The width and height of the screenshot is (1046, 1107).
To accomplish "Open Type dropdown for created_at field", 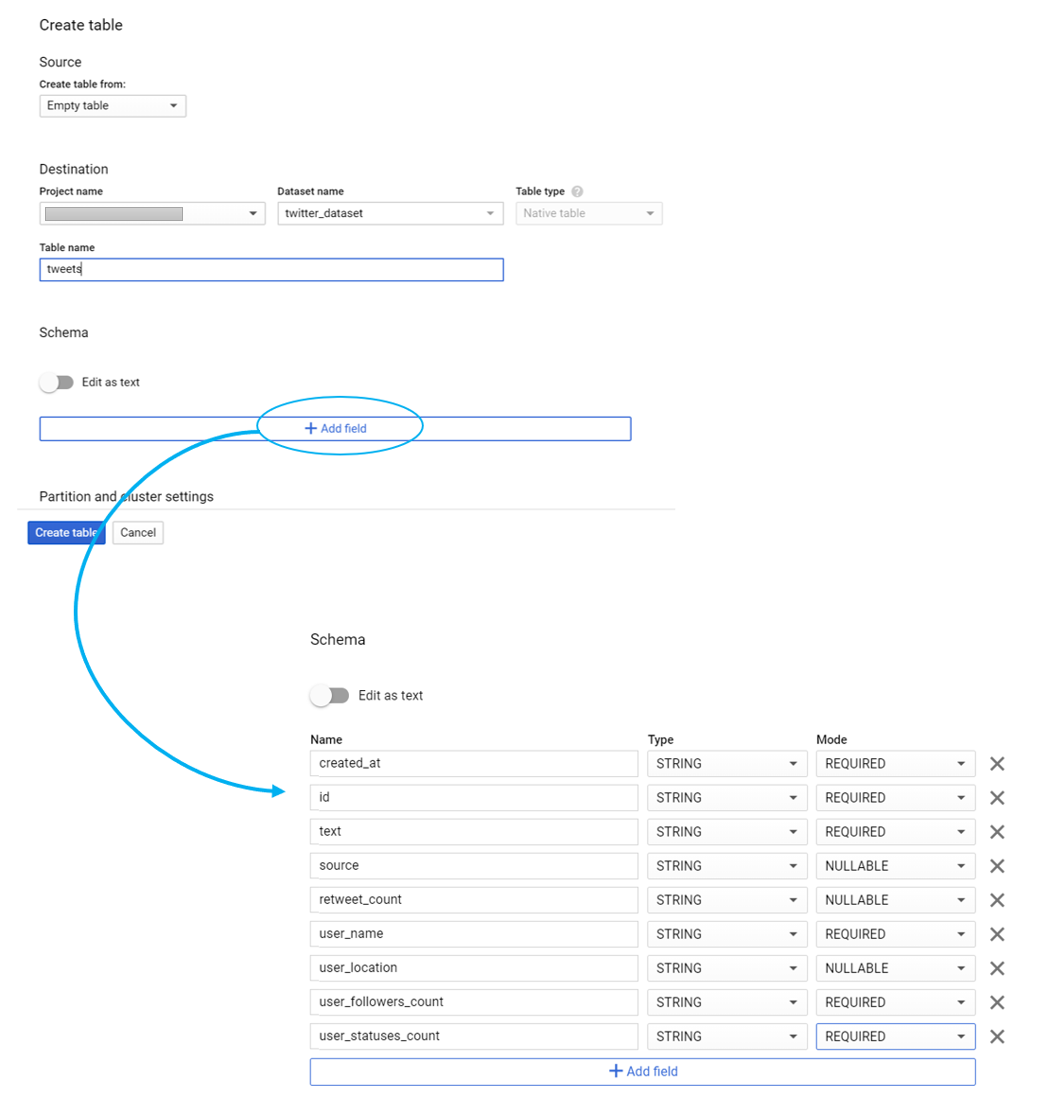I will pos(727,764).
